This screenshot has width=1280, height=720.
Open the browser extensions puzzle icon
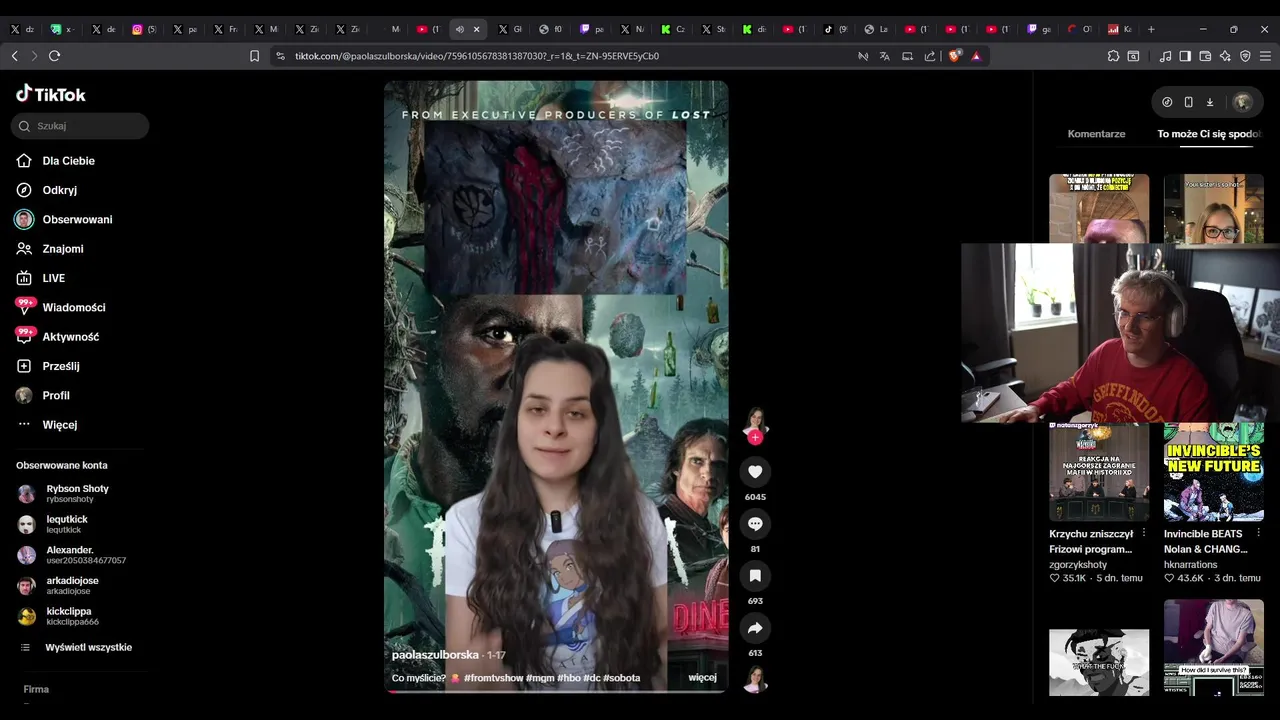point(1113,56)
